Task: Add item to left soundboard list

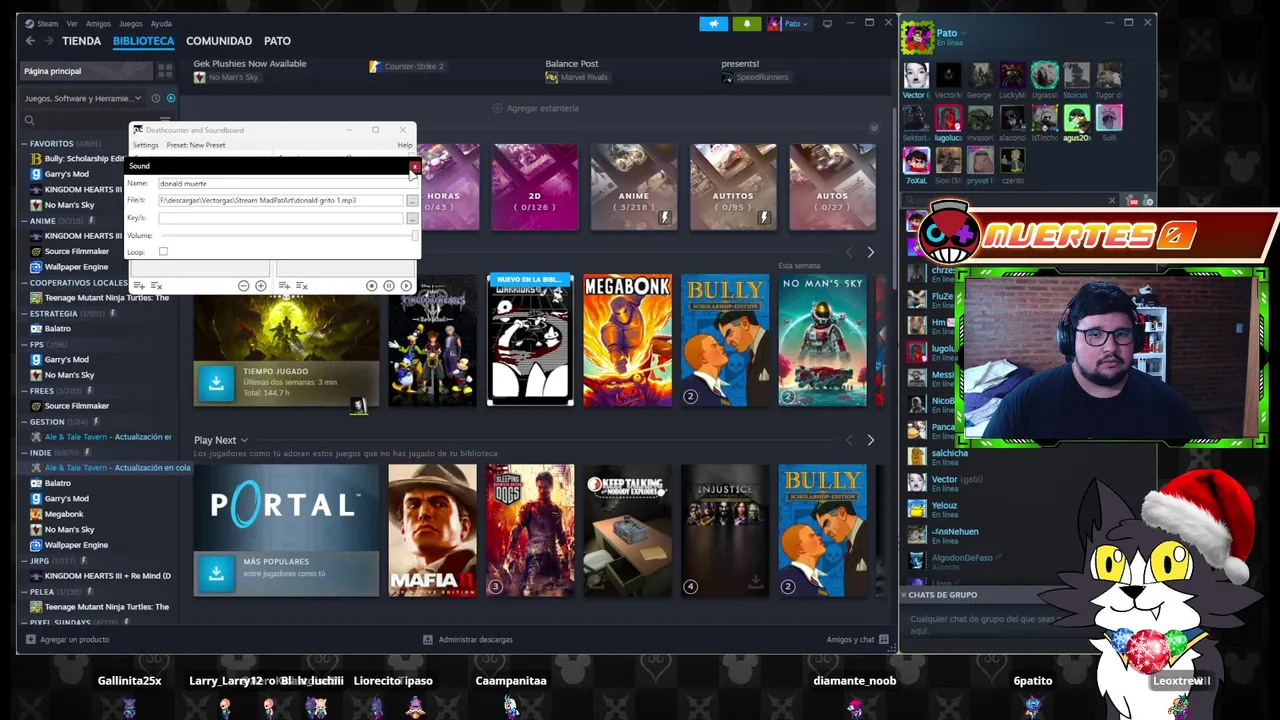Action: point(141,286)
